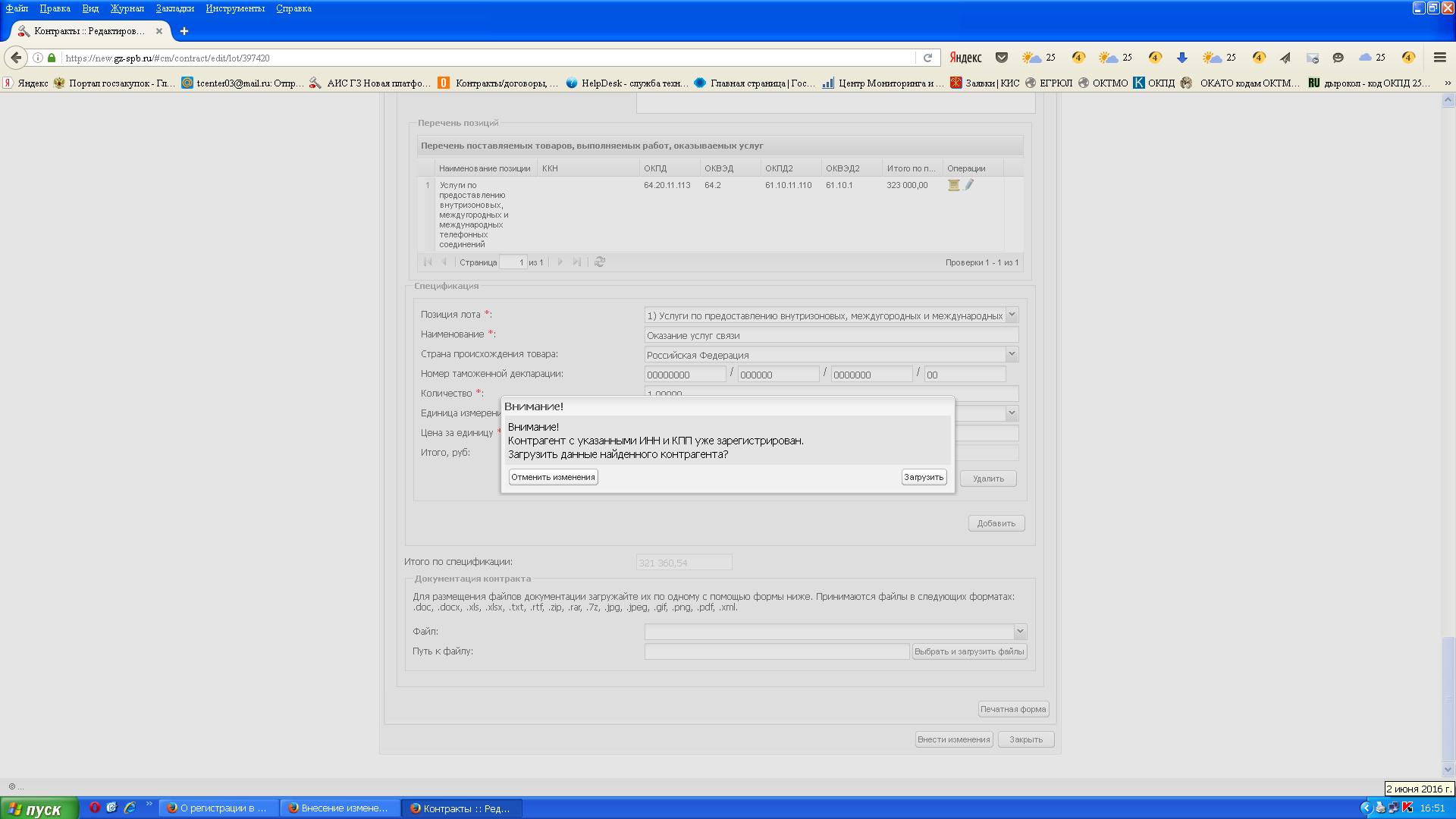The width and height of the screenshot is (1456, 819).
Task: Open the Закладки menu
Action: 174,8
